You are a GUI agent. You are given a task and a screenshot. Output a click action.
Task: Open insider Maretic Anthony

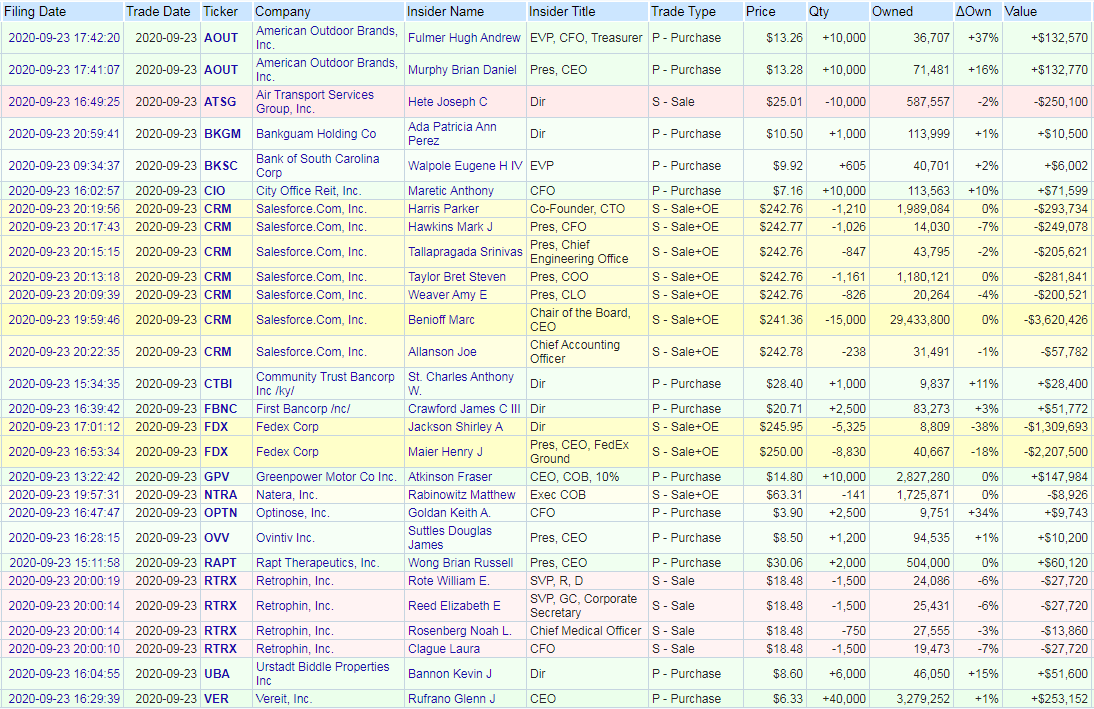click(451, 191)
